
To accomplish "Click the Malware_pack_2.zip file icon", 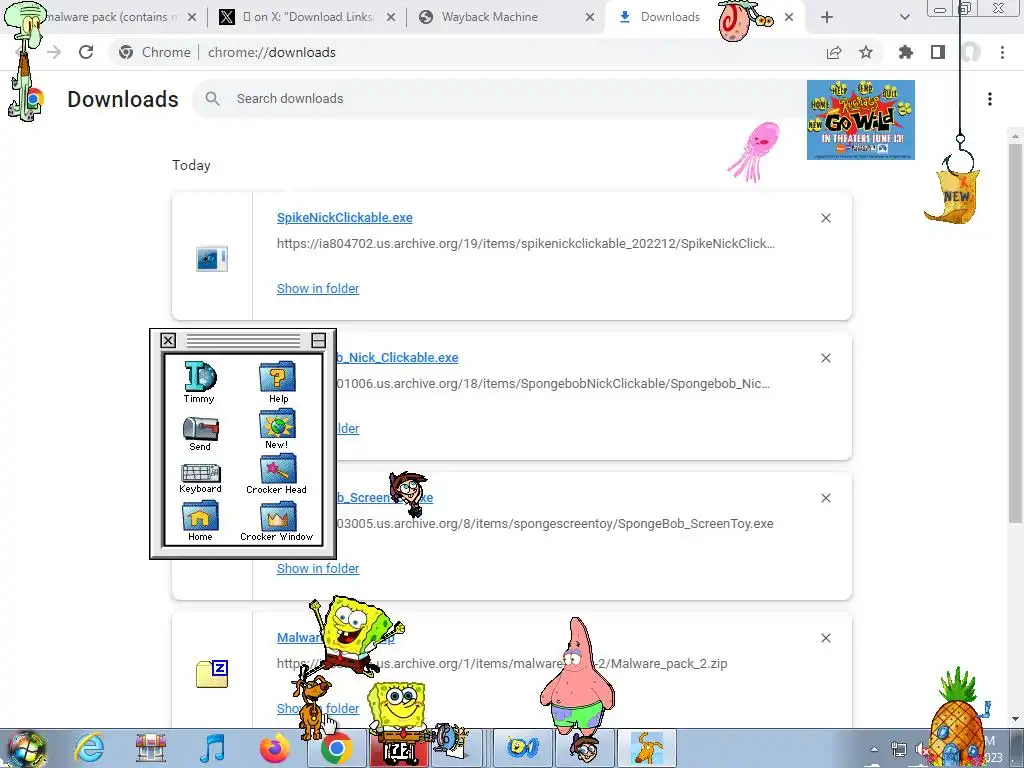I will coord(212,674).
